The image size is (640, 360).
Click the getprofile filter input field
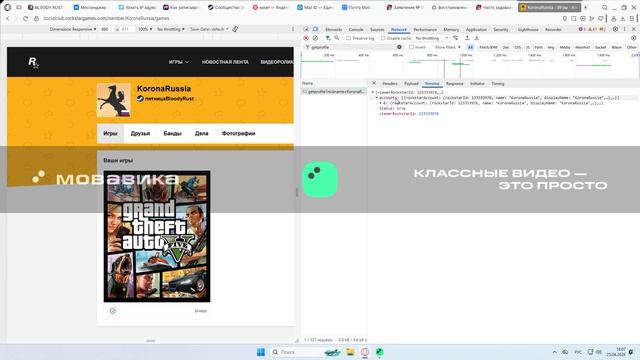click(x=353, y=47)
